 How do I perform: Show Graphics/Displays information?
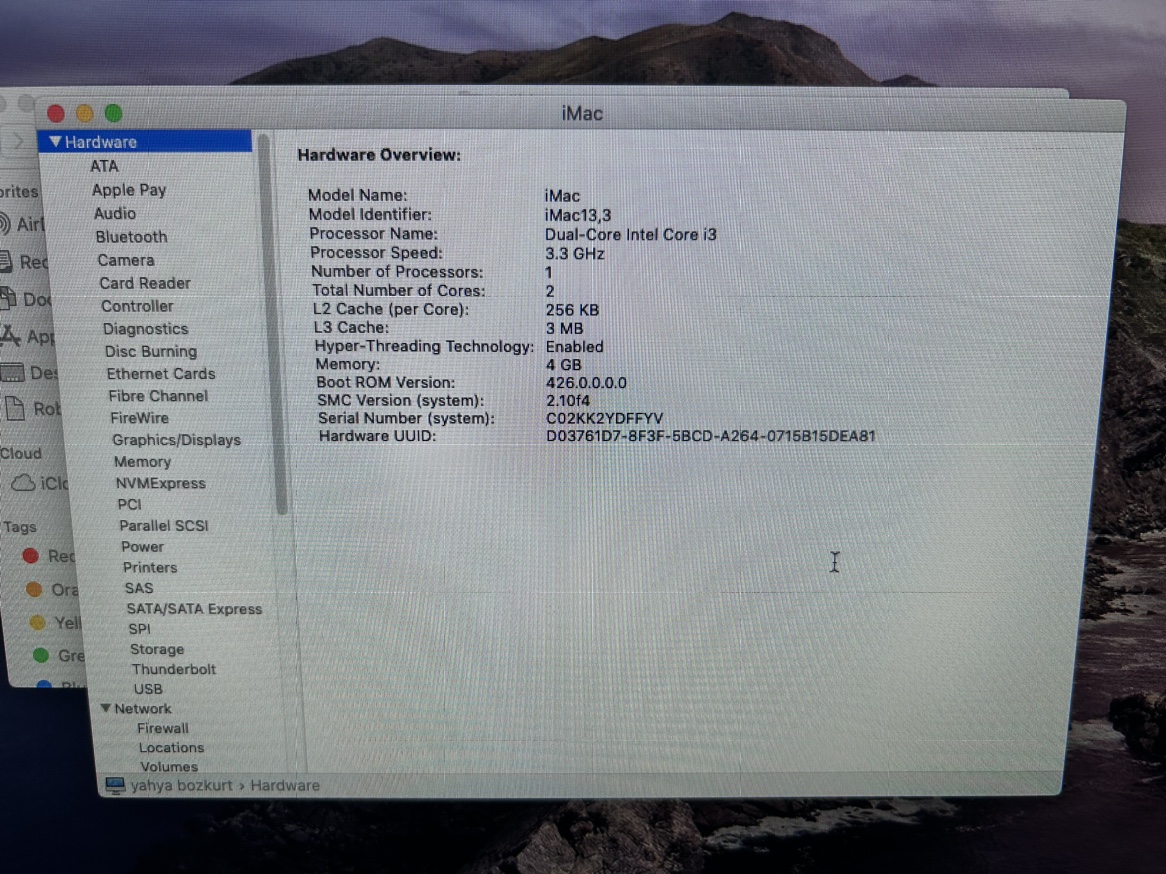(x=176, y=440)
